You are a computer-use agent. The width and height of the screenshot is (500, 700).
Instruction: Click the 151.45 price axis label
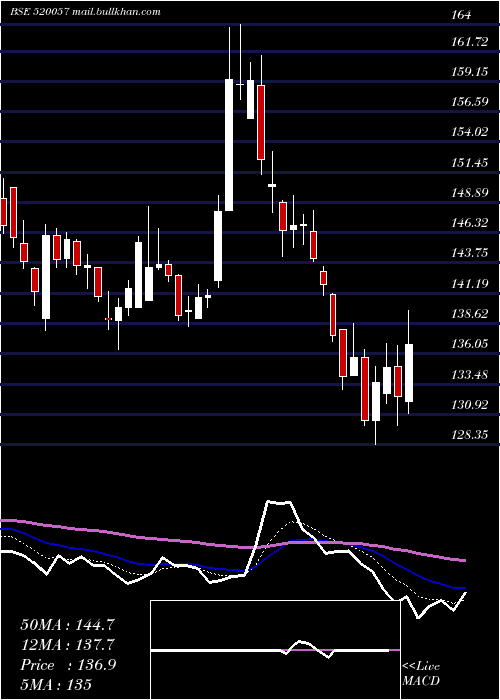click(x=469, y=162)
